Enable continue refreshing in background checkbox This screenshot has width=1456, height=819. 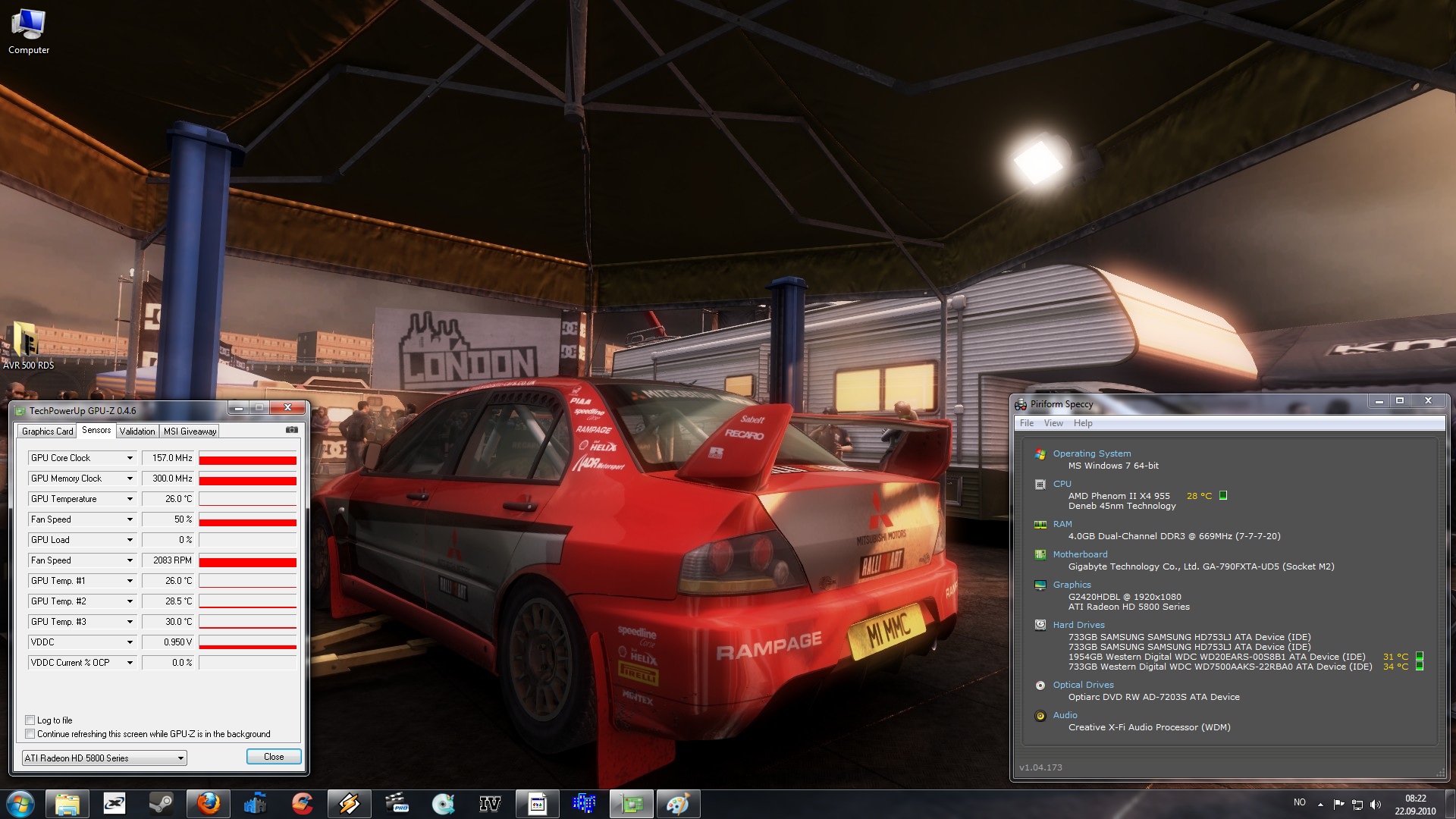[x=30, y=734]
